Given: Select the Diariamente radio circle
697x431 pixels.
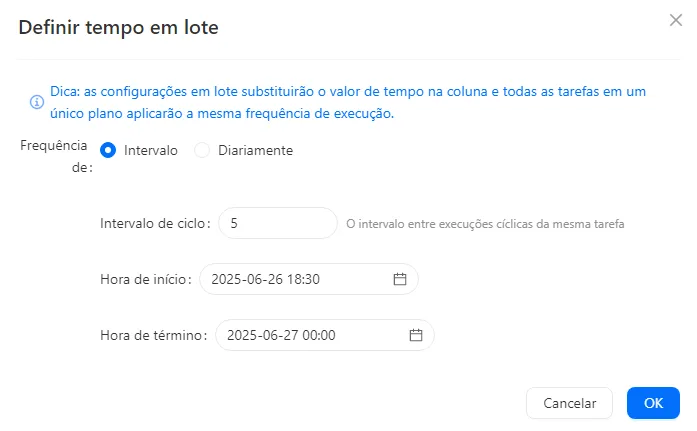Looking at the screenshot, I should (x=202, y=150).
